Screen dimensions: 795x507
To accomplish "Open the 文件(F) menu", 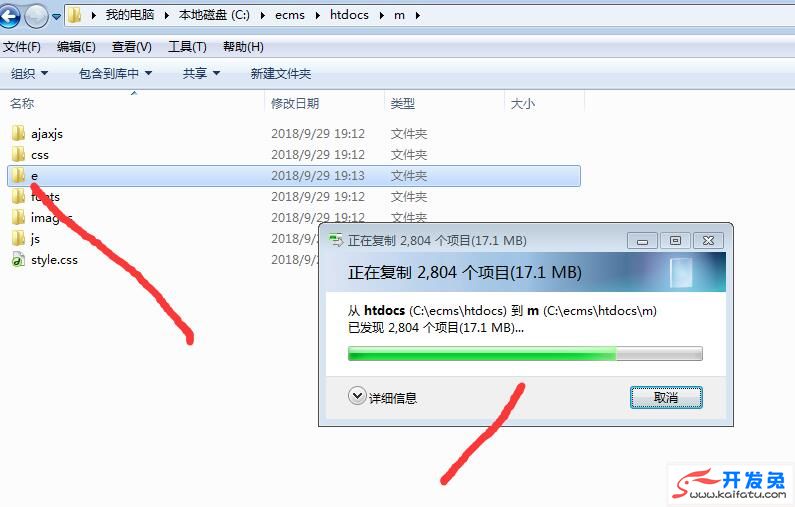I will (x=22, y=47).
